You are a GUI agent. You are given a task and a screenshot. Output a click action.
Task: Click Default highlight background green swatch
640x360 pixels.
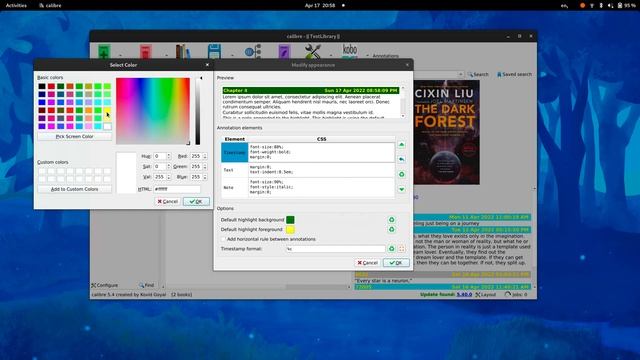[290, 220]
